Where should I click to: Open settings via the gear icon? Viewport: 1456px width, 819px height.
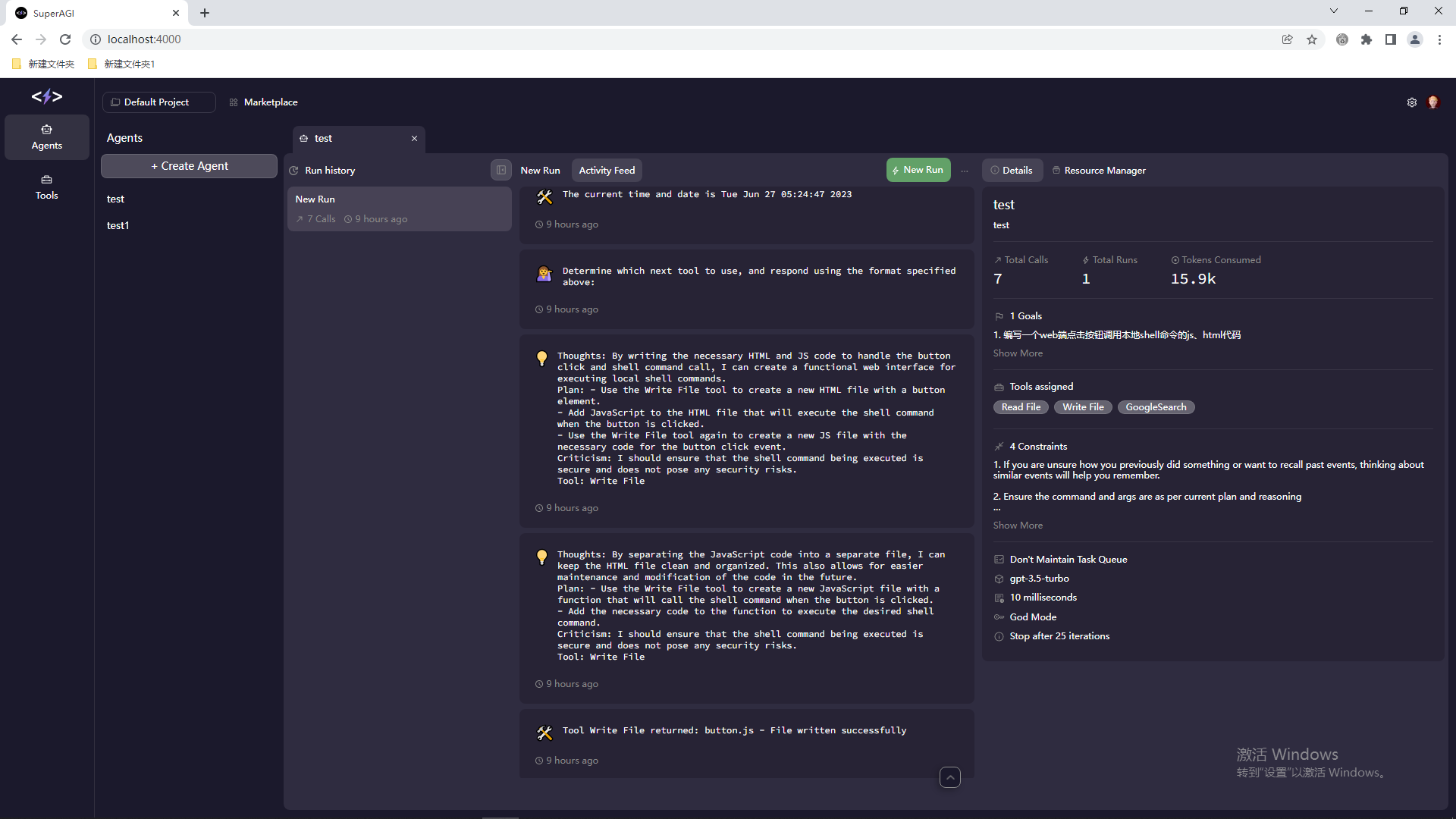1412,102
